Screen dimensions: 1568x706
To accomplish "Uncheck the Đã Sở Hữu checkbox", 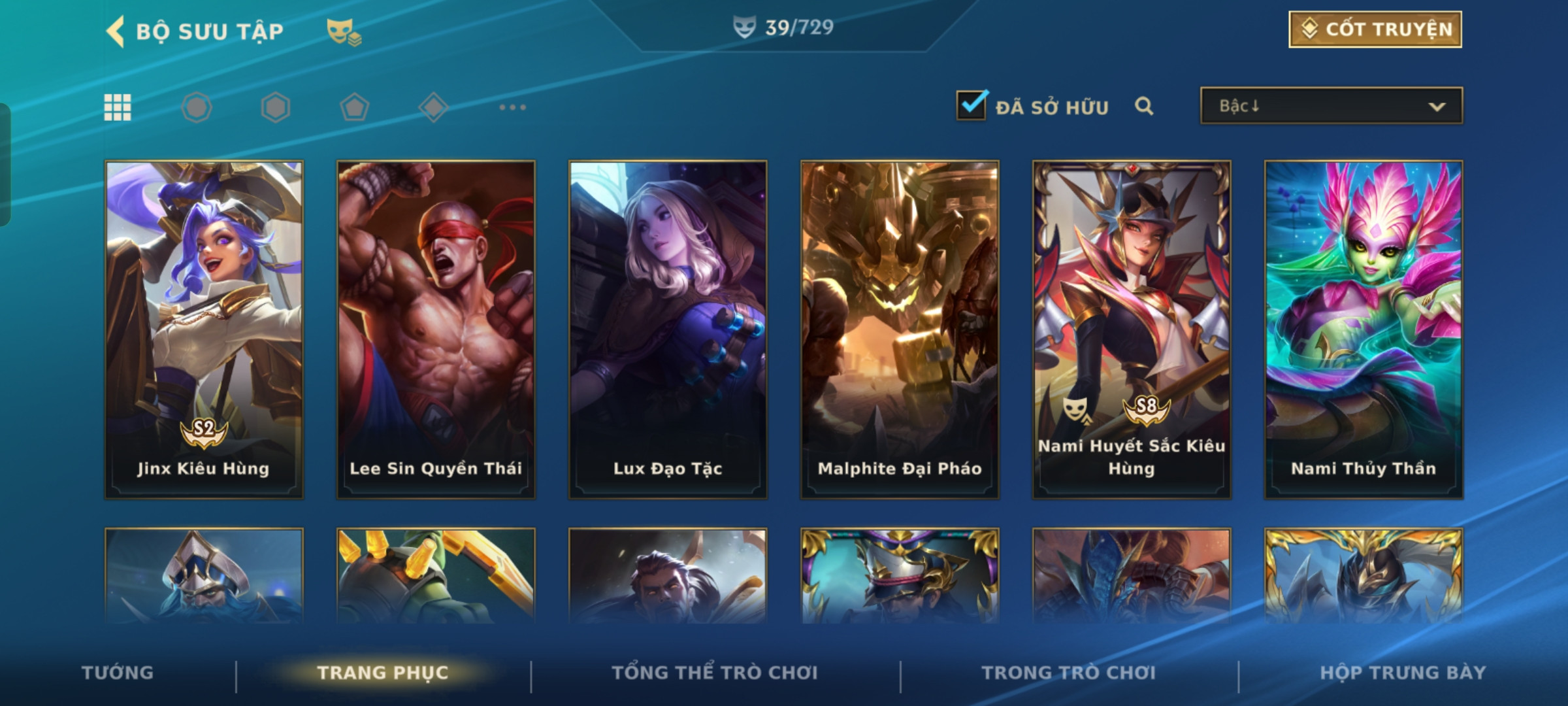I will pyautogui.click(x=972, y=105).
